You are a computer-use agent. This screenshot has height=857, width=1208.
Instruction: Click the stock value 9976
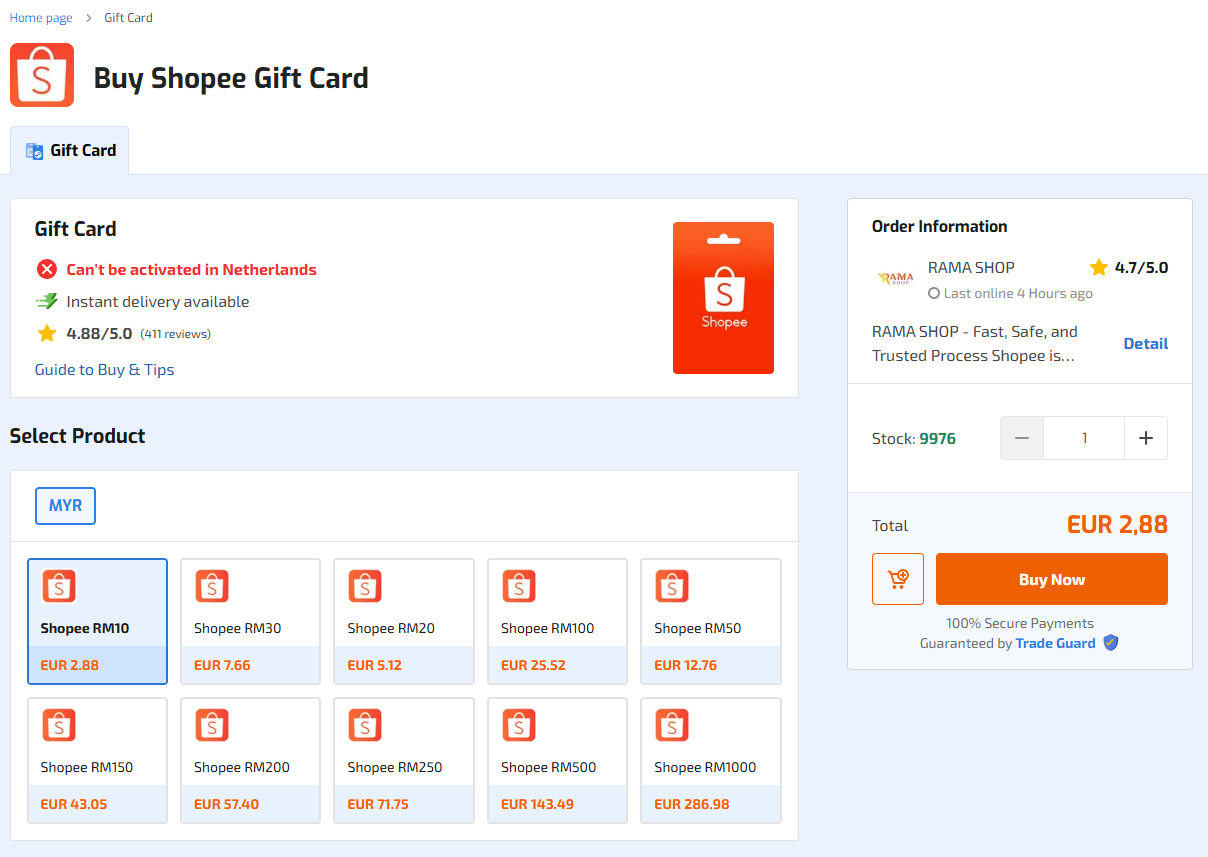tap(938, 438)
